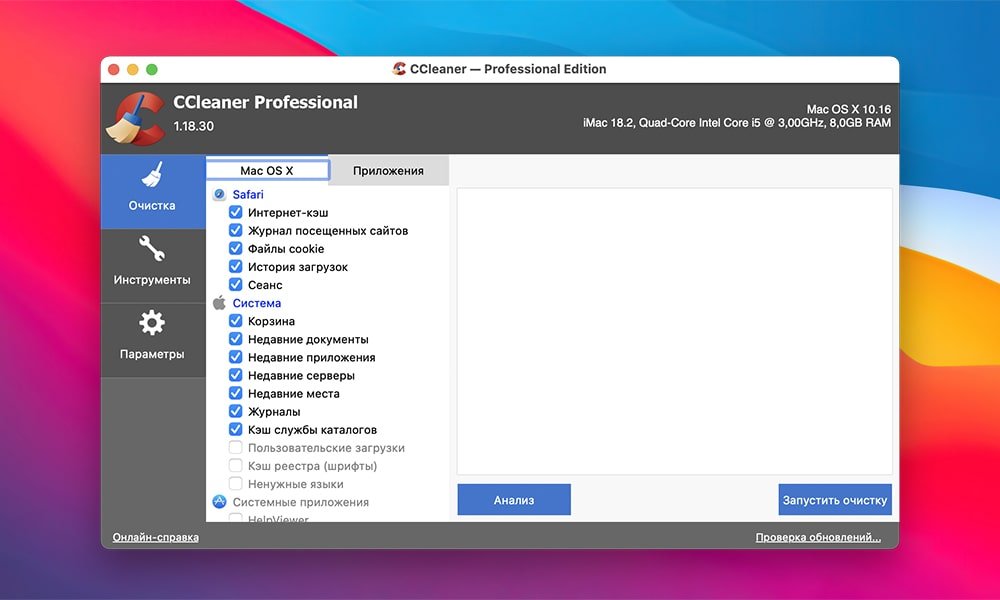
Task: Disable the Файлы cookie checkbox
Action: [235, 248]
